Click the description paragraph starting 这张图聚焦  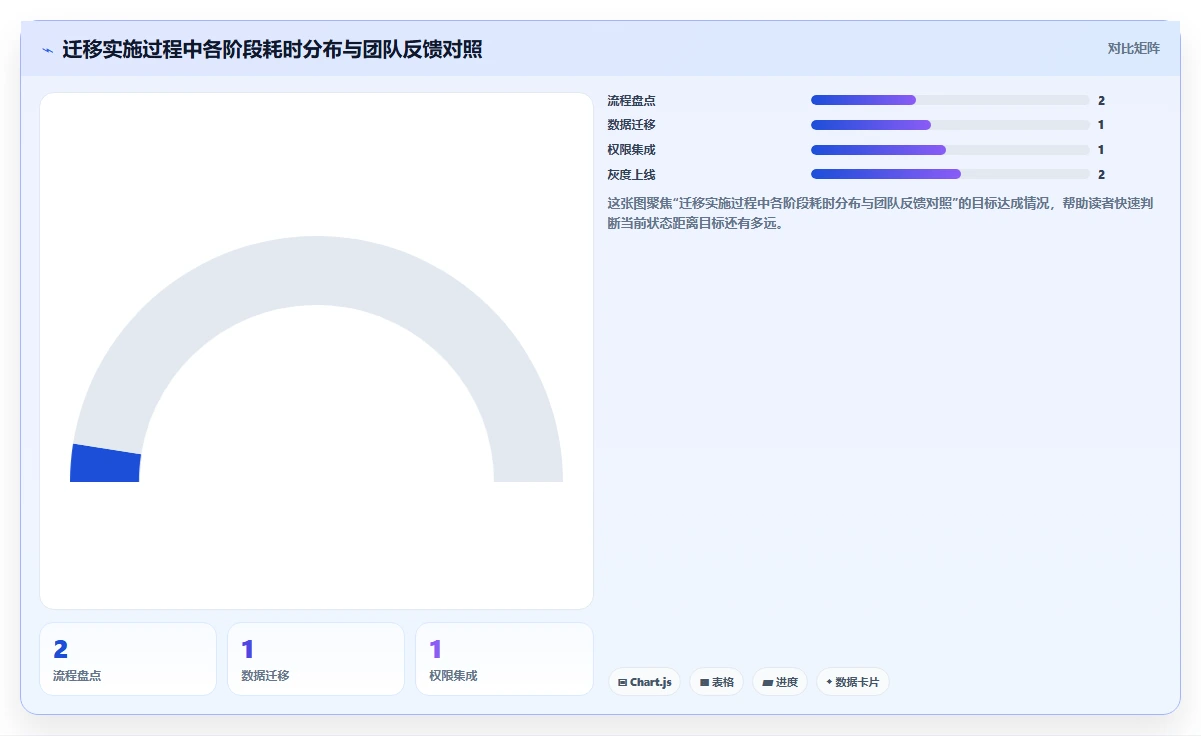pyautogui.click(x=881, y=213)
